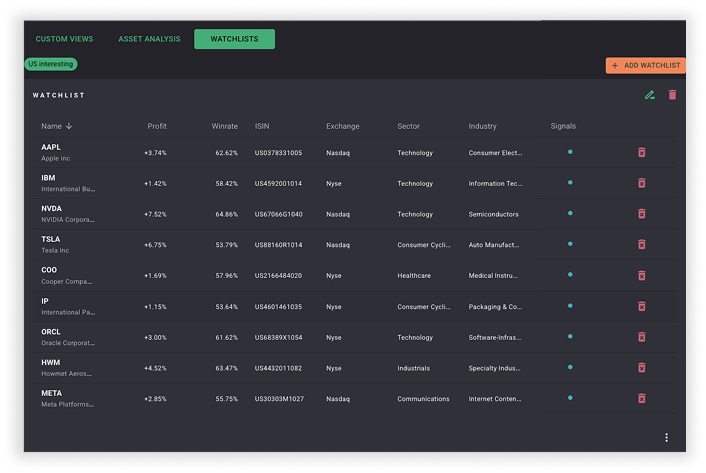The height and width of the screenshot is (473, 706).
Task: Remove NVDA row with trash icon
Action: coord(642,214)
